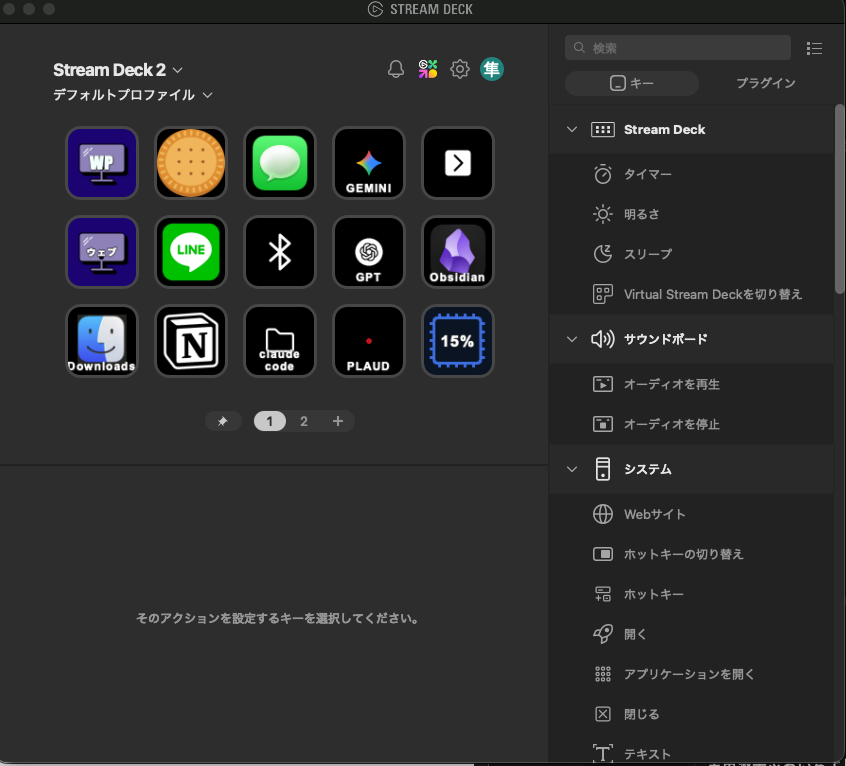Choose the ホットキーの切り替え action
Screen dimensions: 846x766
pyautogui.click(x=692, y=554)
